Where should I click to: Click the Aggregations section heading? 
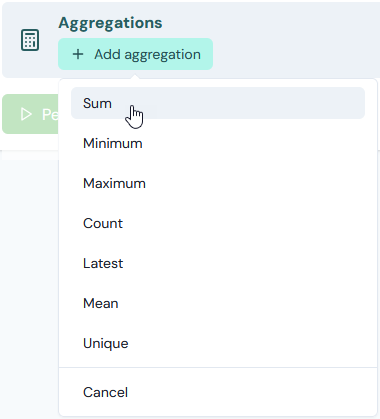click(x=110, y=23)
